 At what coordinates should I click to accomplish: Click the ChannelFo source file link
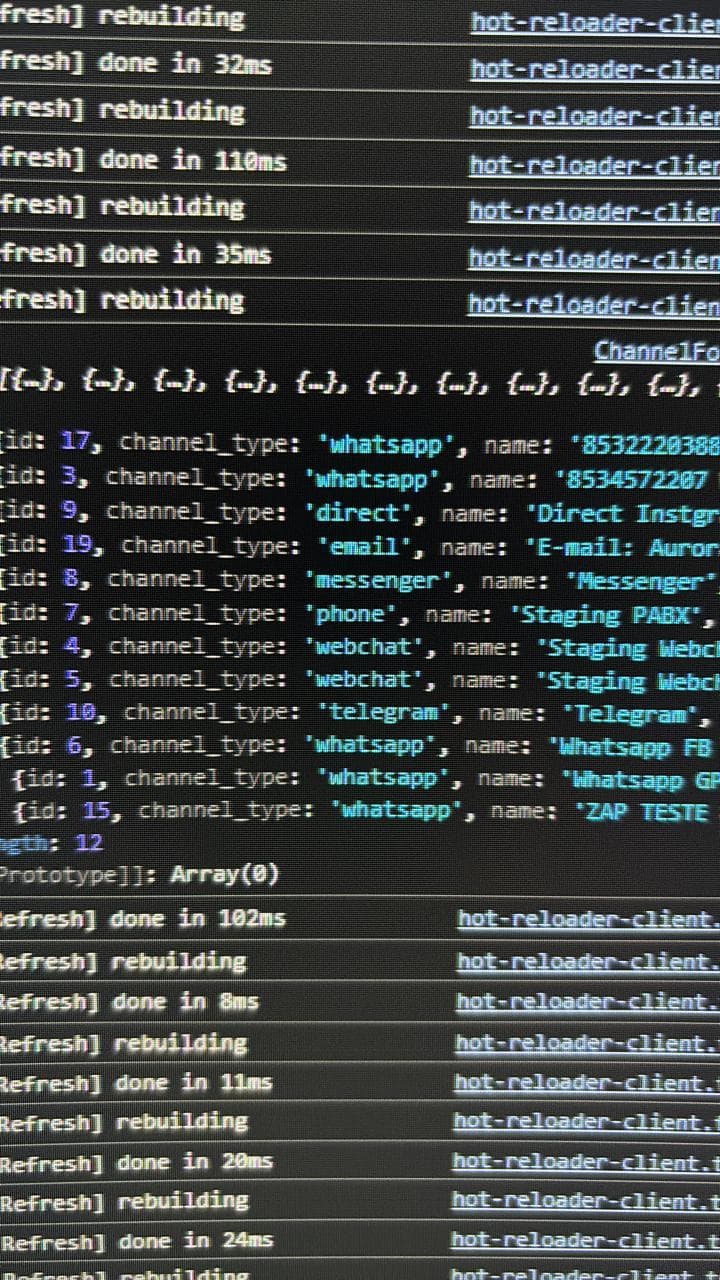coord(656,351)
